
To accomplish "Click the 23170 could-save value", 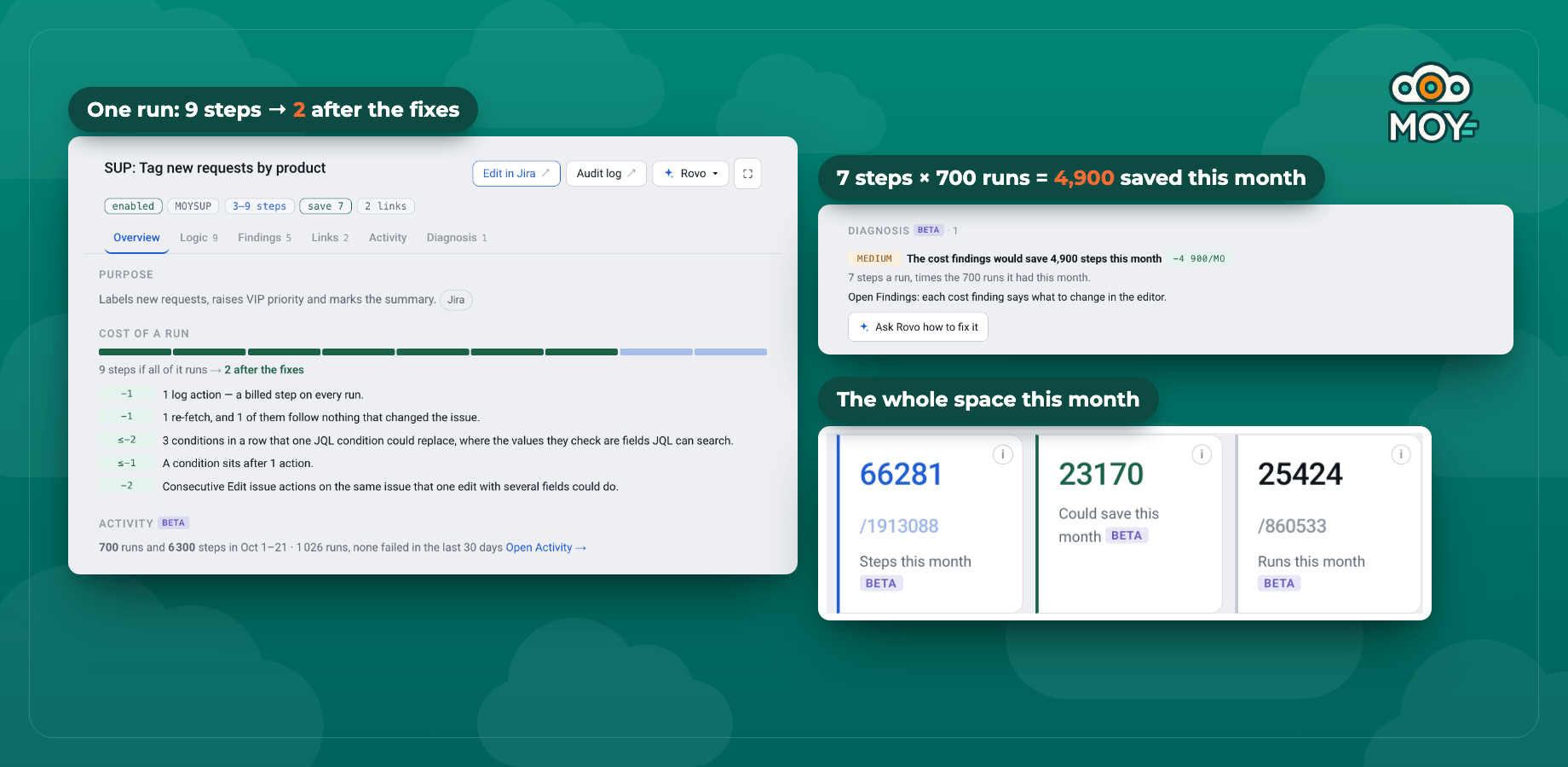I will pos(1101,474).
